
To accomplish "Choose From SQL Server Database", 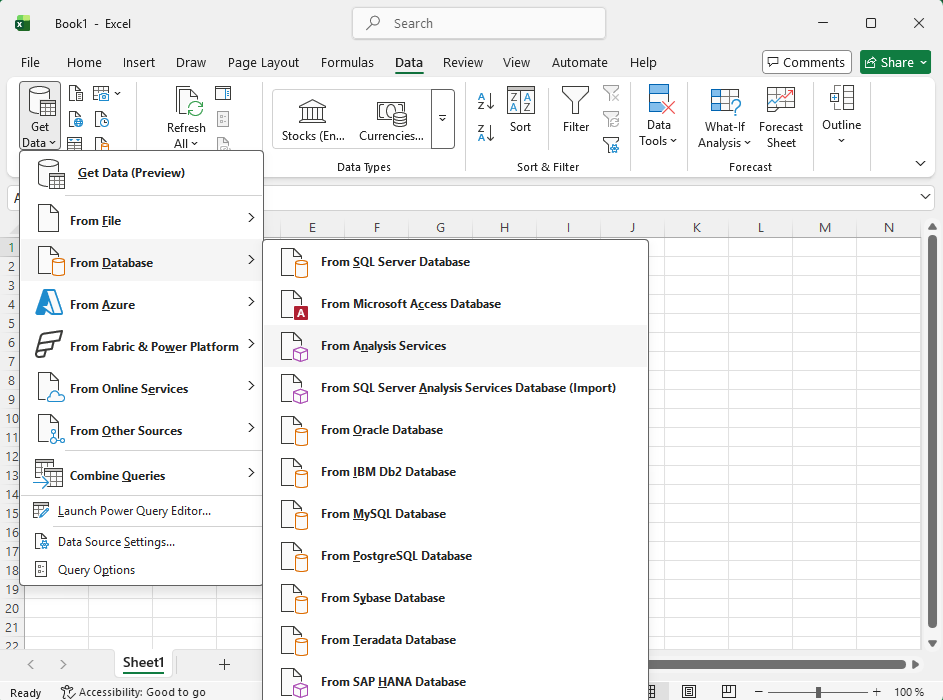I will pyautogui.click(x=456, y=262).
